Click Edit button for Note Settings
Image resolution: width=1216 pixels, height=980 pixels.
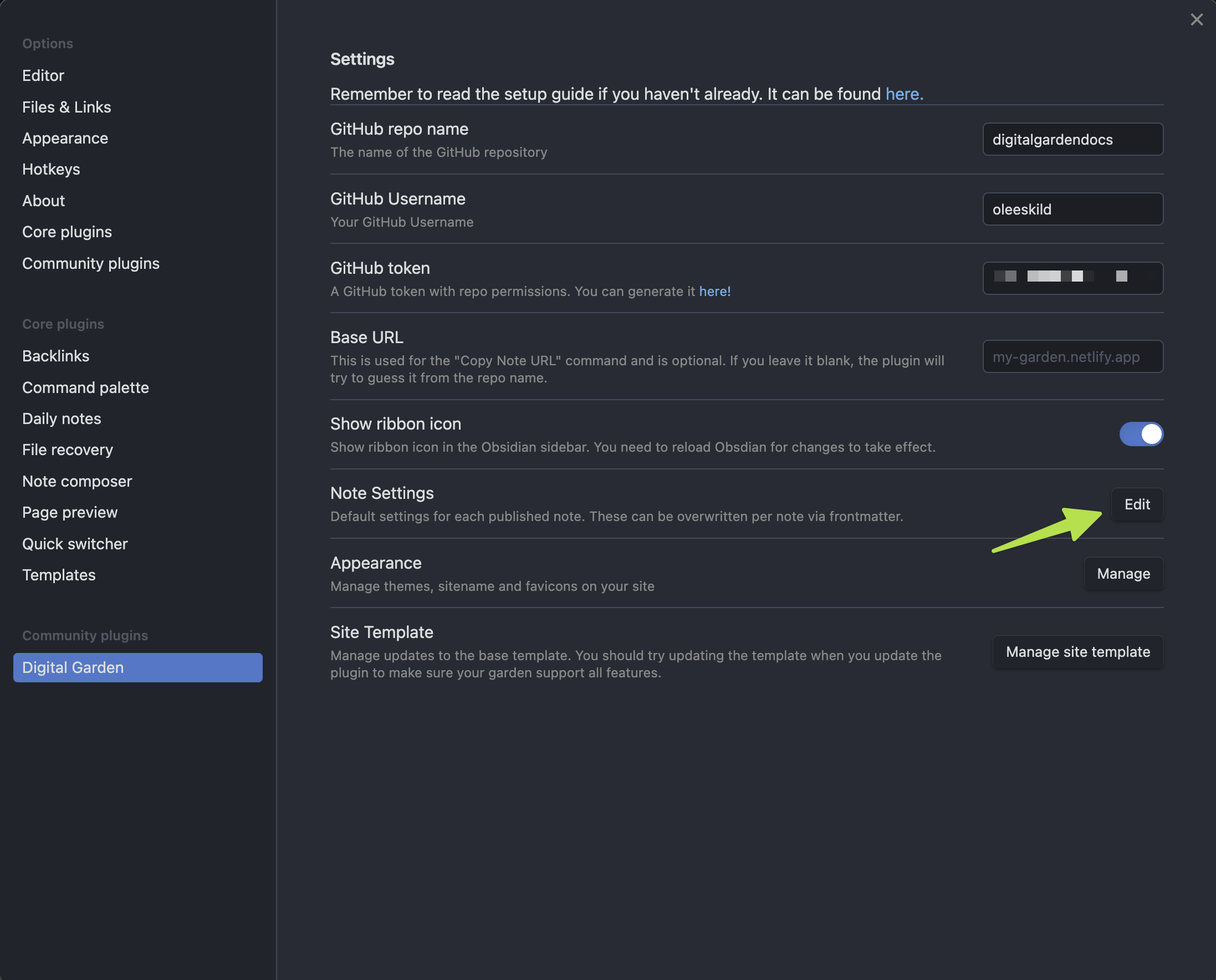[x=1136, y=504]
